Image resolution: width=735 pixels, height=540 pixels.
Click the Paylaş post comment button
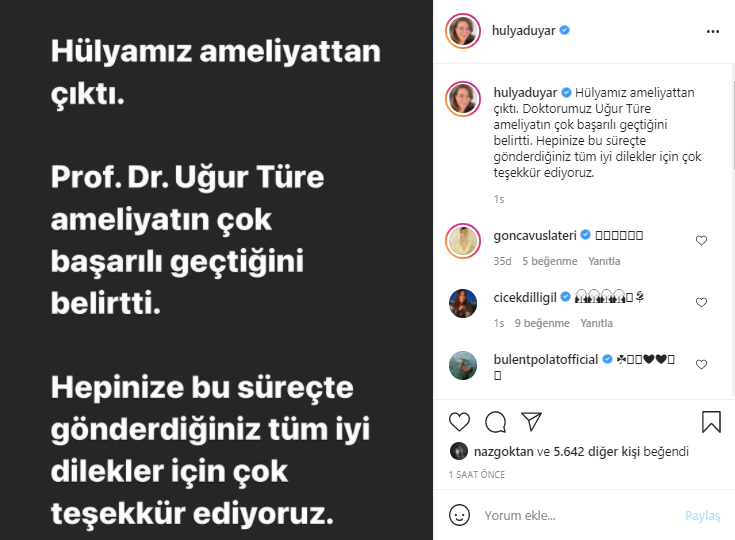pyautogui.click(x=702, y=516)
